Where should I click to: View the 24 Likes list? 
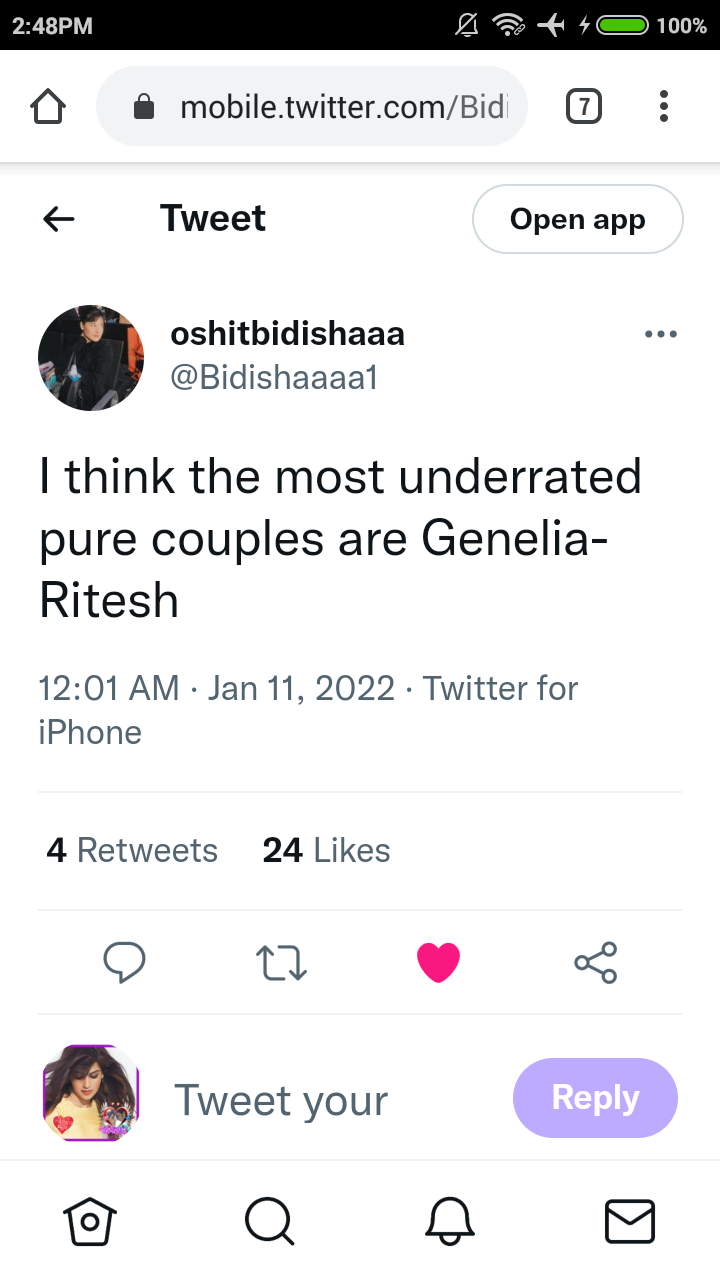(326, 851)
